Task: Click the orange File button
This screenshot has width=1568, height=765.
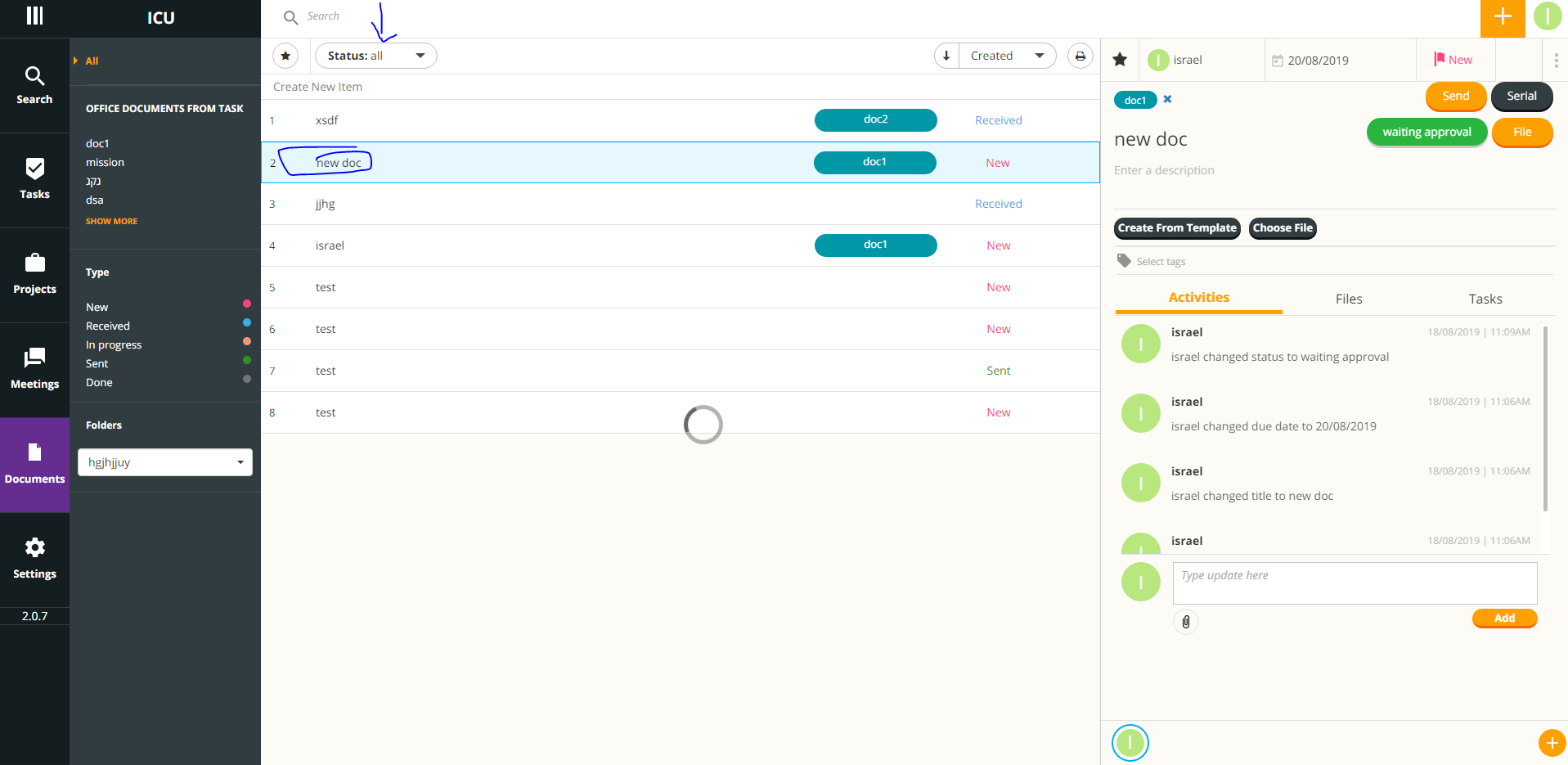Action: (x=1522, y=133)
